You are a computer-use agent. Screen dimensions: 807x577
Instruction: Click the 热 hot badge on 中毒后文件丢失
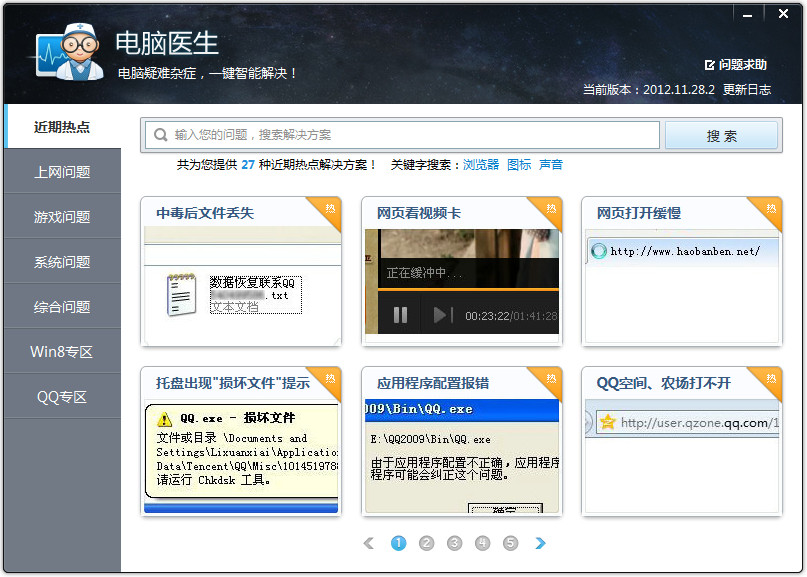tap(329, 208)
